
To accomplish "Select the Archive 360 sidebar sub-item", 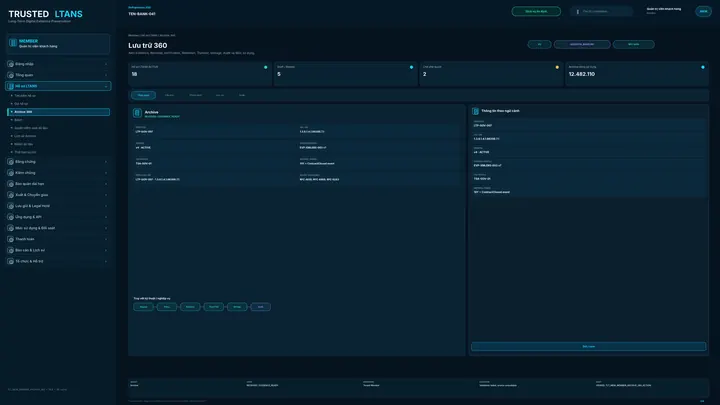I will point(58,112).
